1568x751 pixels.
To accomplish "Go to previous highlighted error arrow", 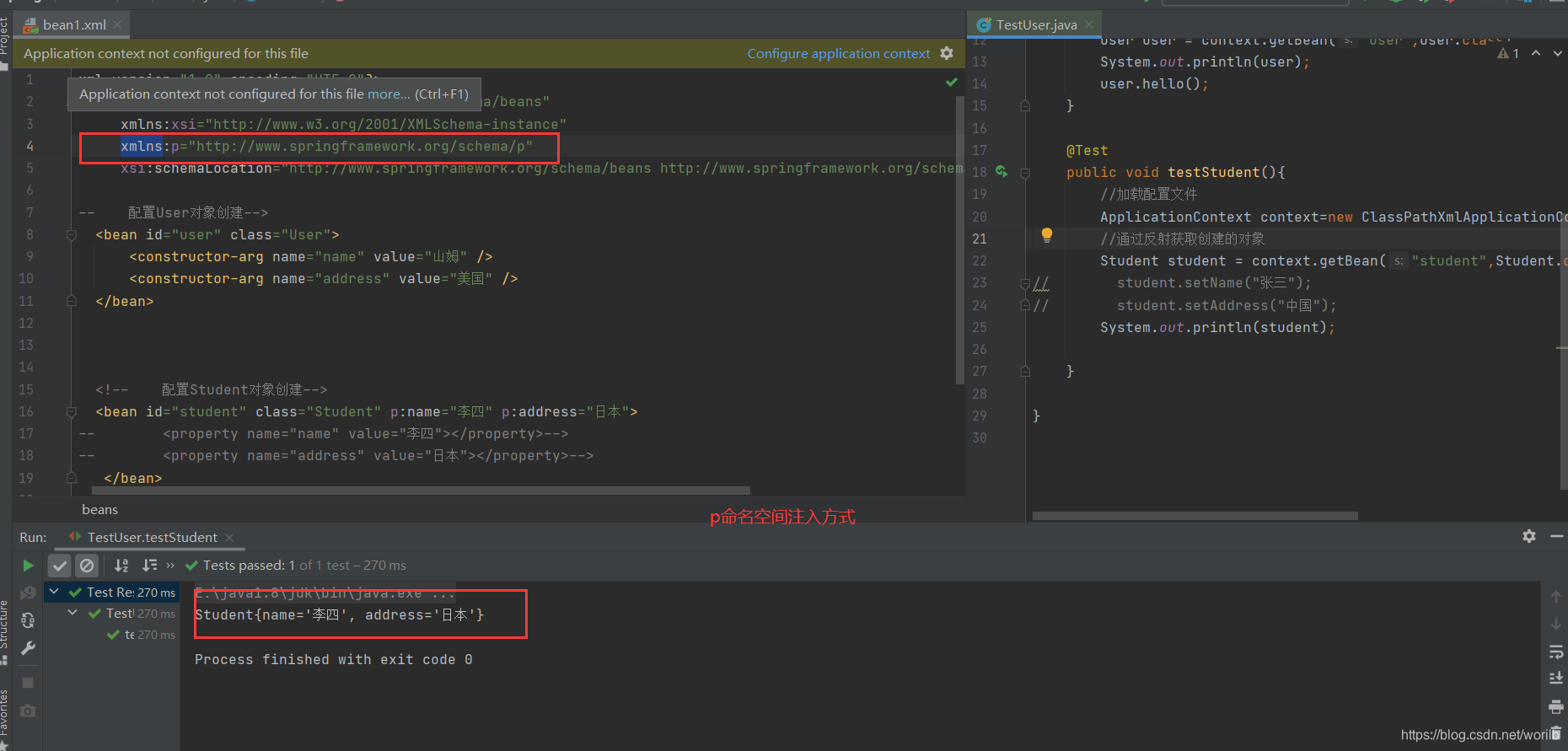I will tap(1536, 53).
